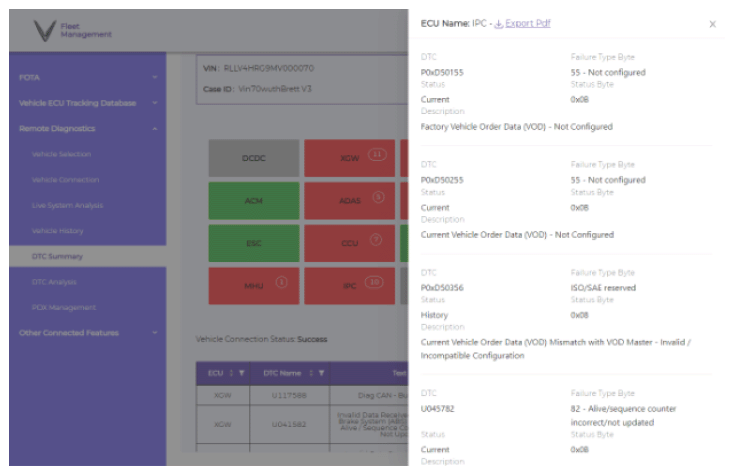
Task: Click the Fleet Management logo
Action: (x=70, y=33)
